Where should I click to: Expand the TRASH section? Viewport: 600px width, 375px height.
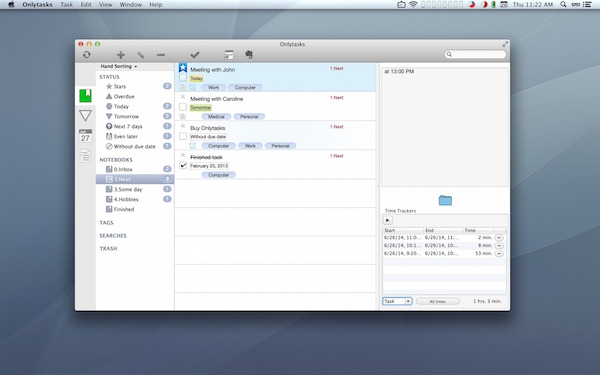(x=108, y=249)
